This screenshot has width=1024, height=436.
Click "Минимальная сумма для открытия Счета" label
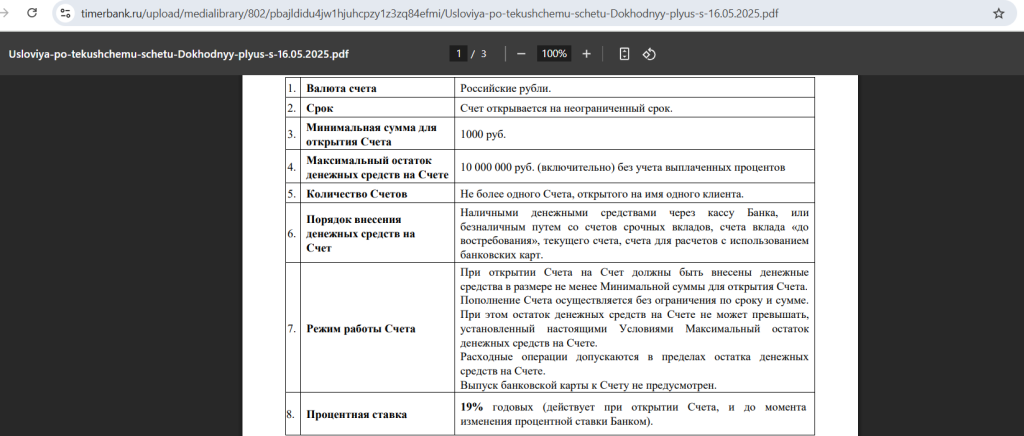371,134
